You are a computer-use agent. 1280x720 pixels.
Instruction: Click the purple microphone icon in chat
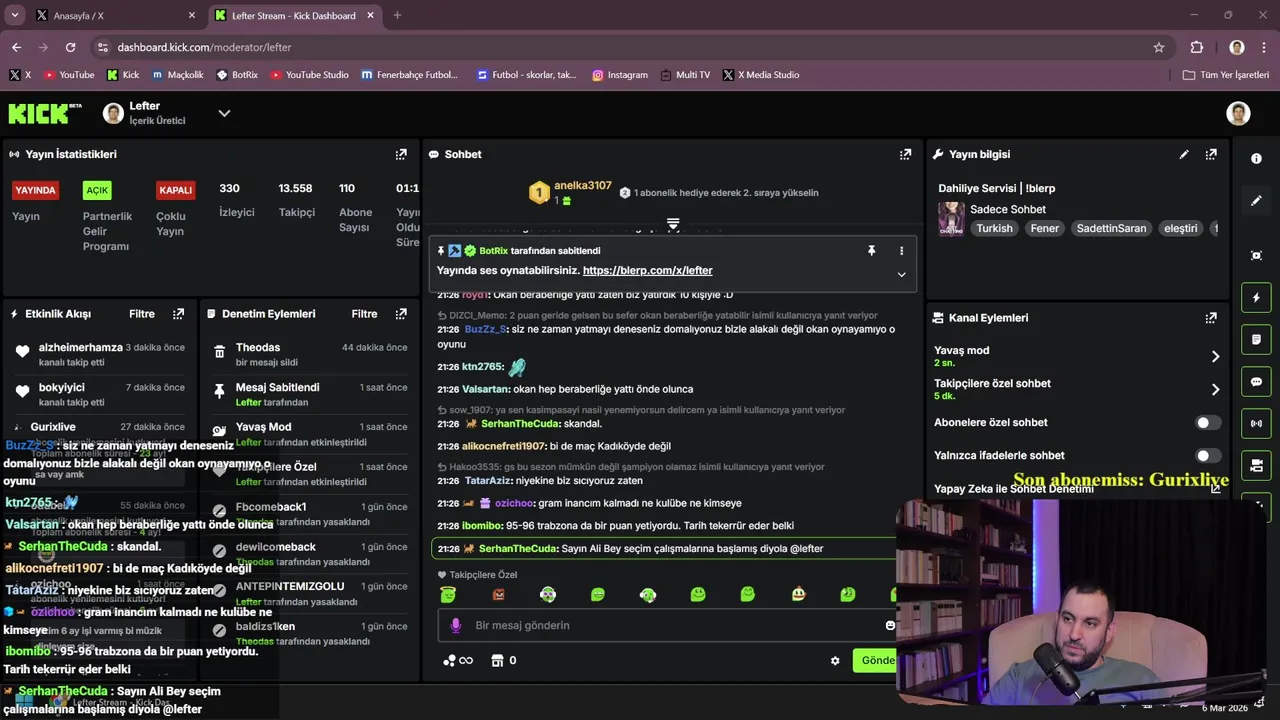[x=456, y=625]
